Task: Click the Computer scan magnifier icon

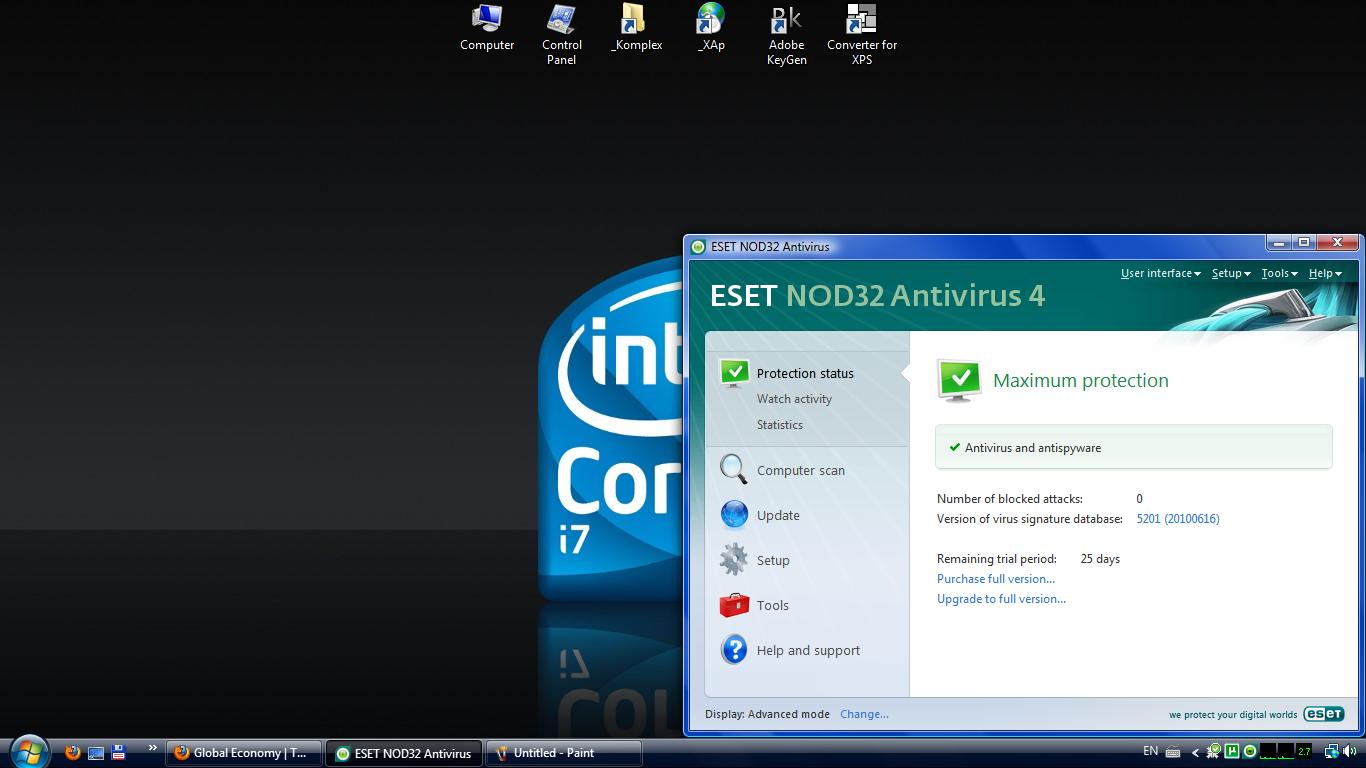Action: click(734, 469)
